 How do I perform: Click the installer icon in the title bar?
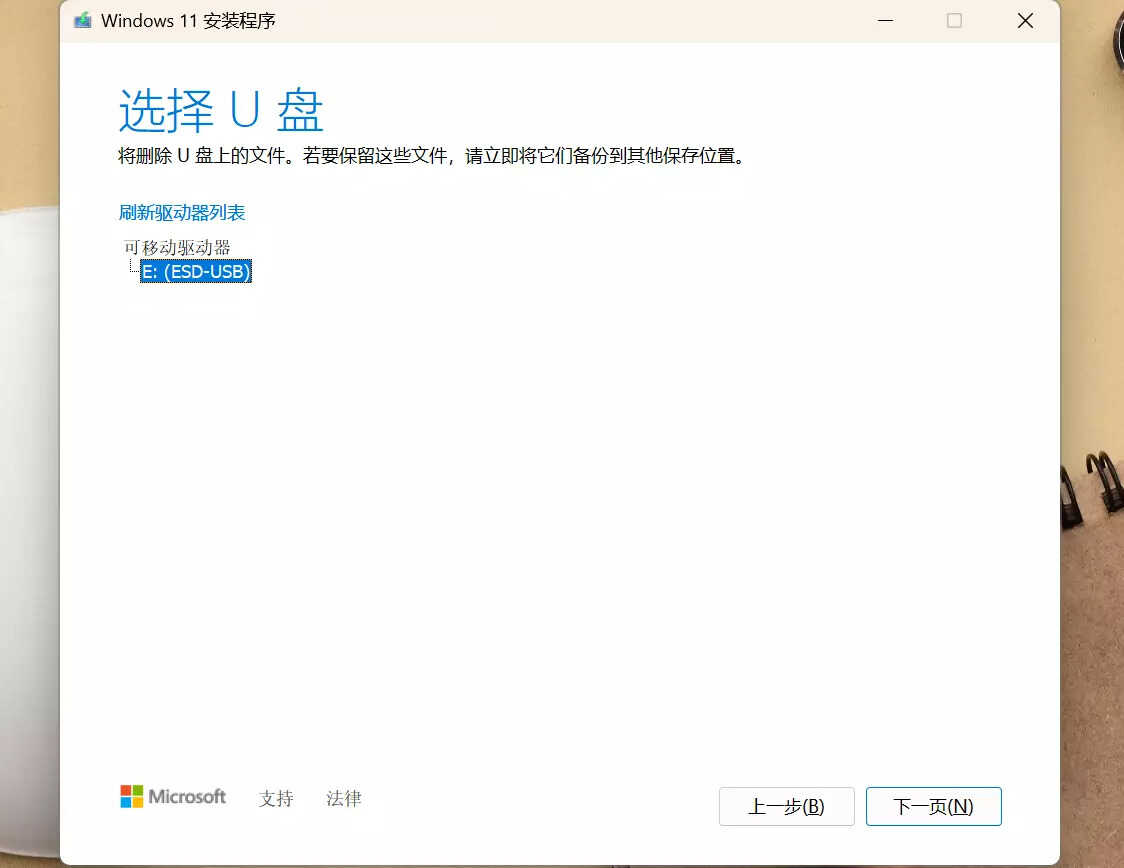tap(83, 21)
